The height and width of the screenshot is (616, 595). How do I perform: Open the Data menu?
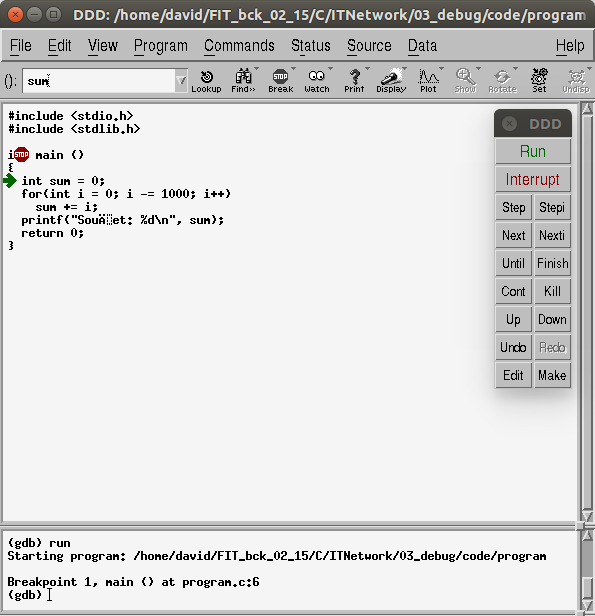click(422, 46)
